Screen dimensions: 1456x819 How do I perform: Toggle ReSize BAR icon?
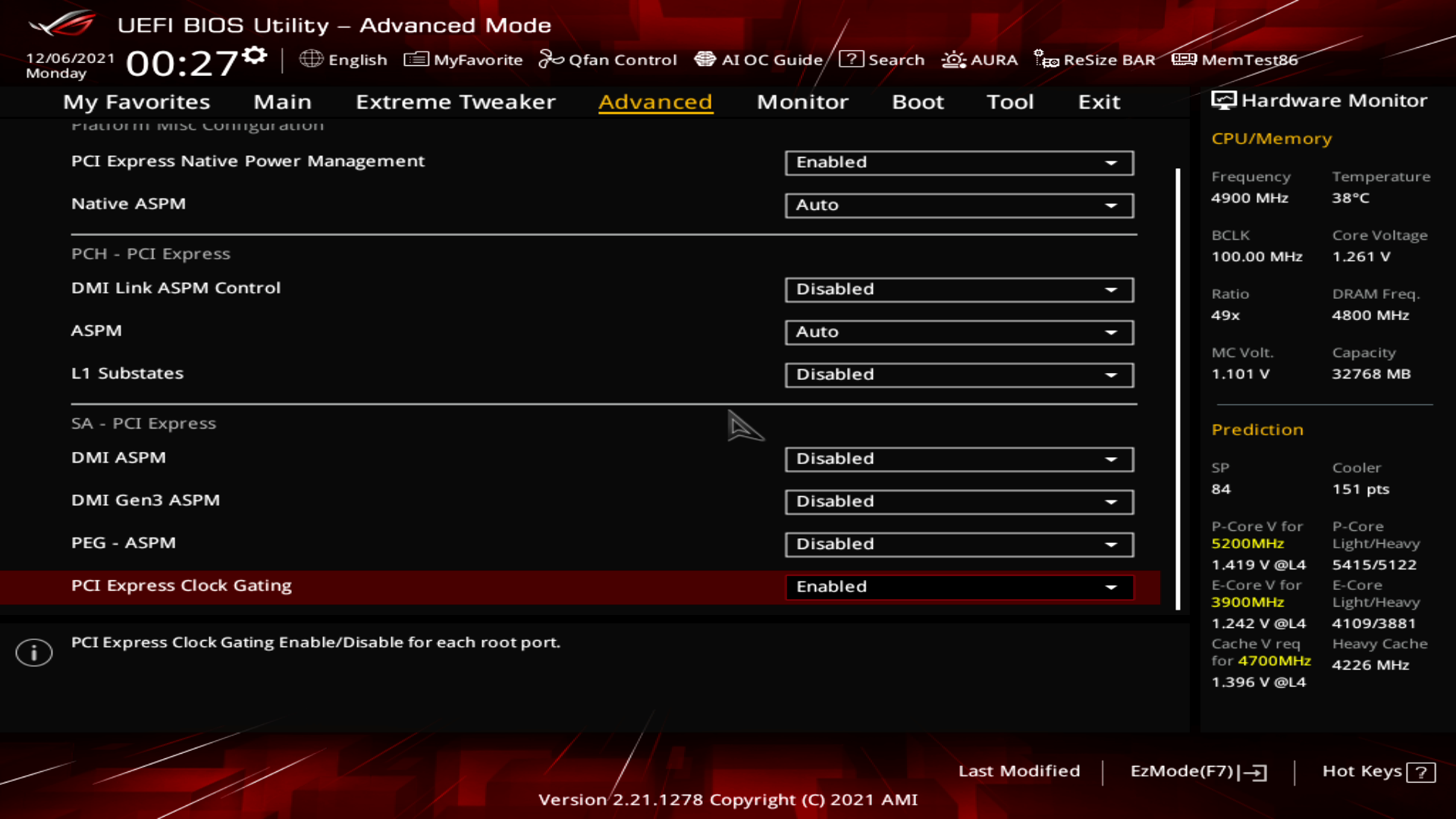click(x=1046, y=59)
